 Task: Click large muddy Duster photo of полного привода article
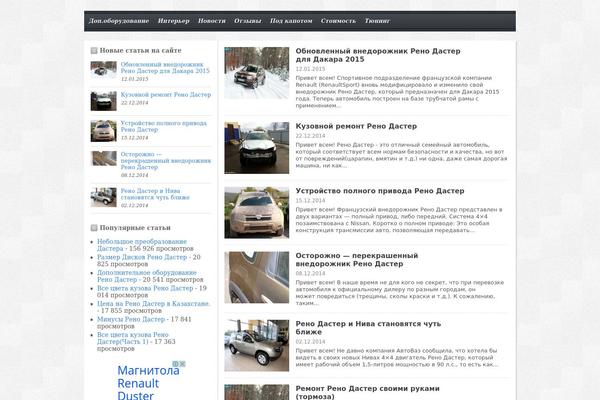pyautogui.click(x=257, y=212)
